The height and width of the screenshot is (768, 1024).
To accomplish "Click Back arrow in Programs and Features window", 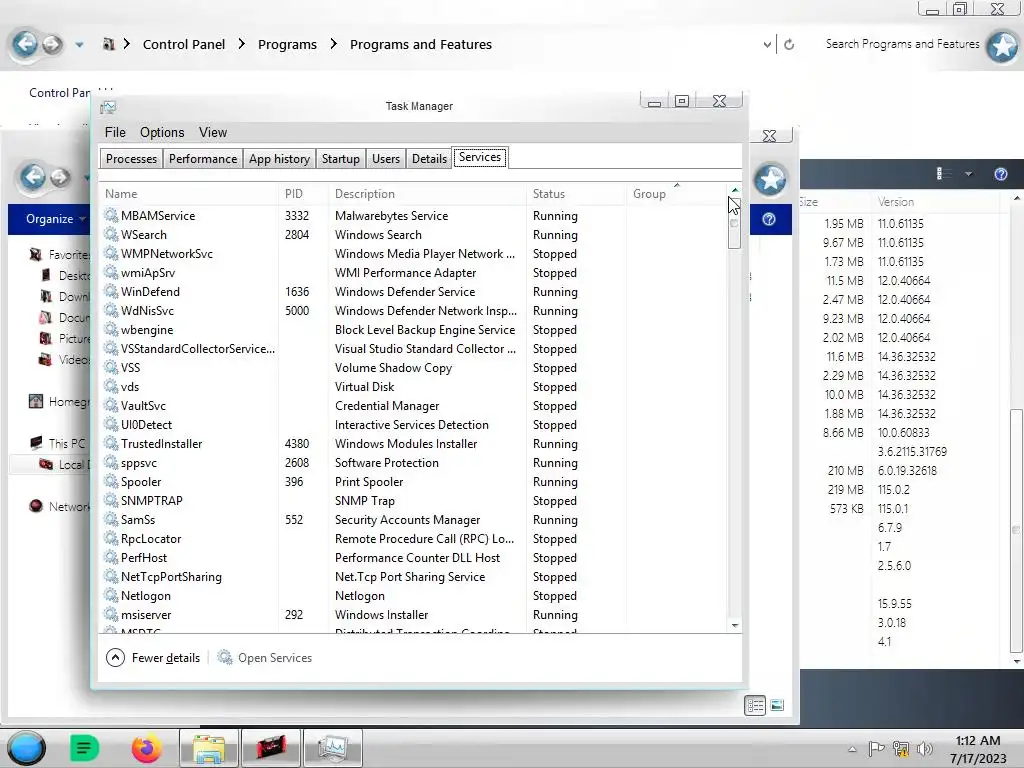I will pos(25,44).
